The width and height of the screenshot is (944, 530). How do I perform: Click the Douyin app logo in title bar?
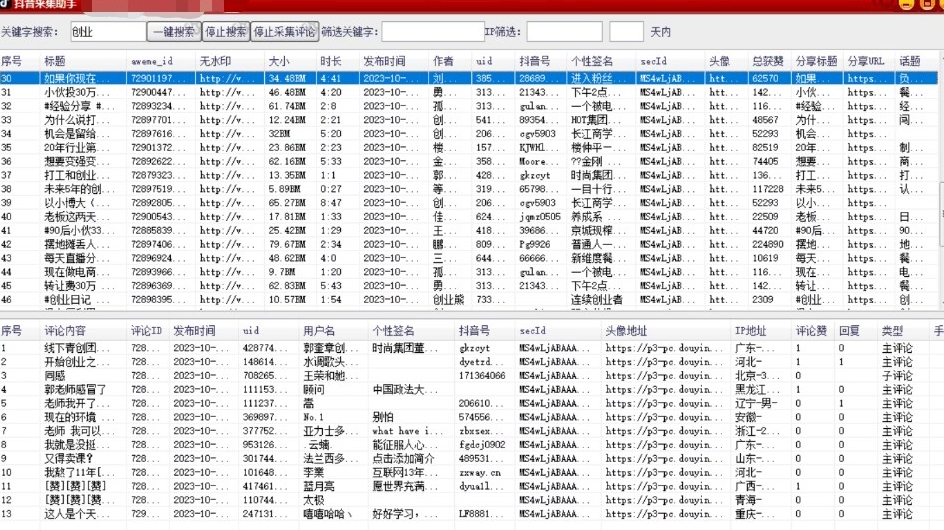point(5,5)
